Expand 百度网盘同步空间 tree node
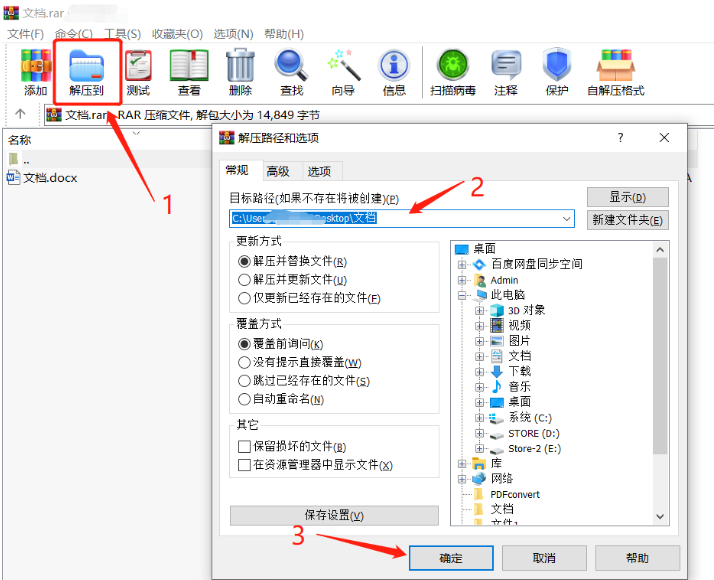The height and width of the screenshot is (580, 714). [x=462, y=265]
